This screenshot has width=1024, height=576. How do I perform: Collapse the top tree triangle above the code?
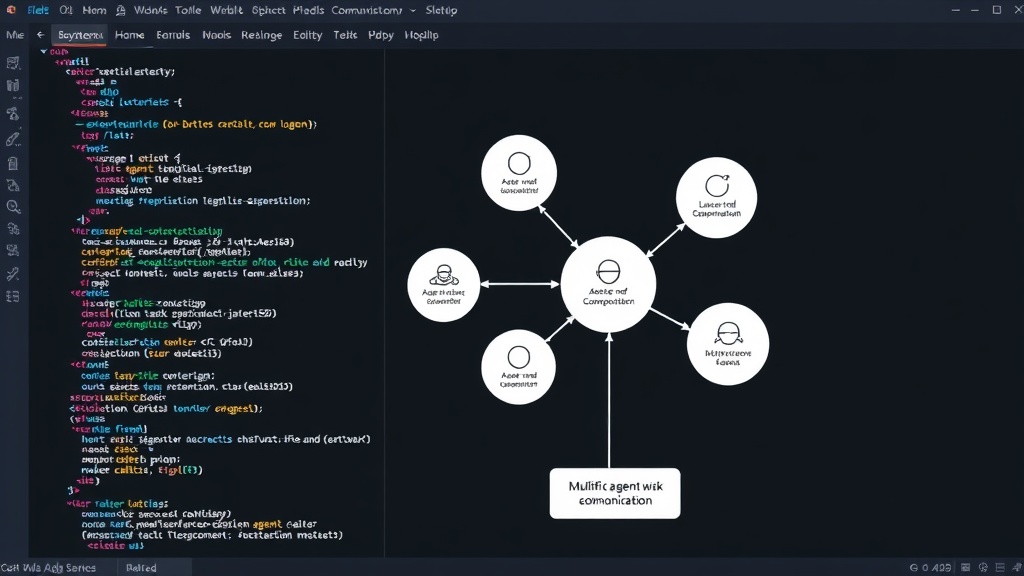pos(44,51)
